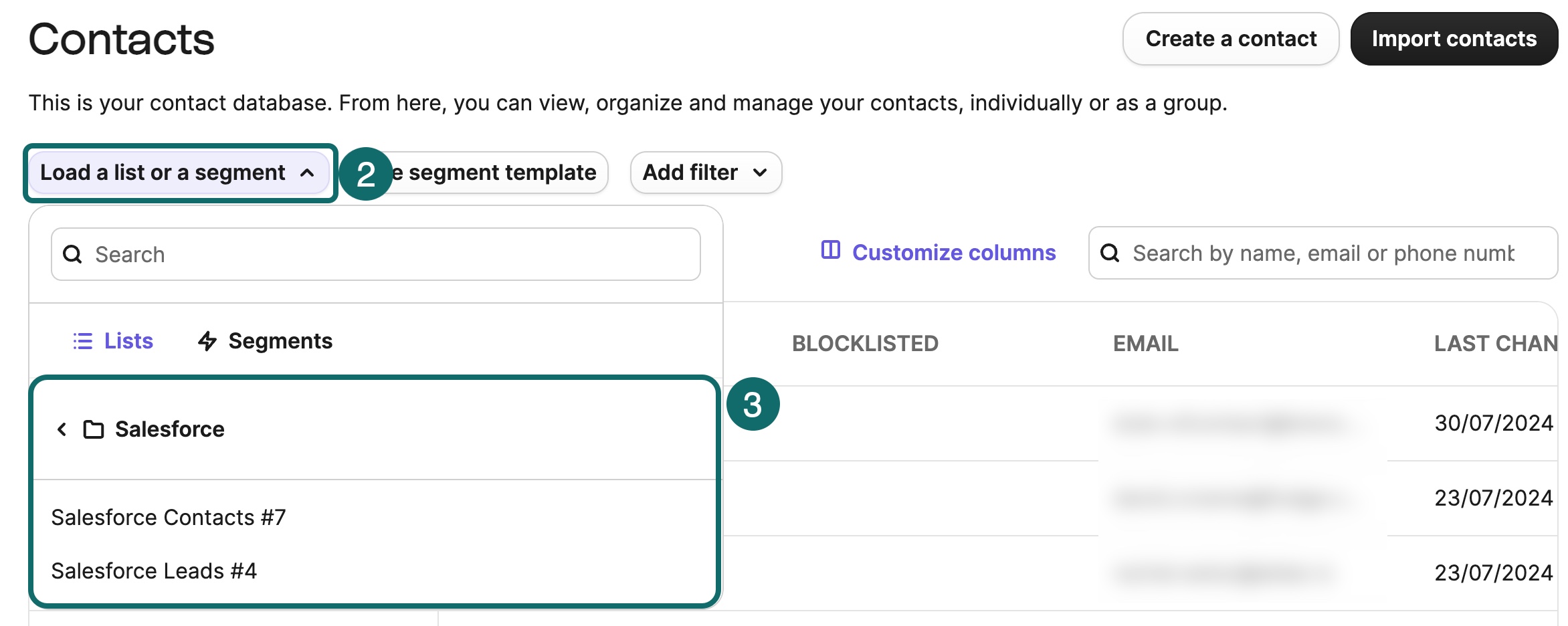
Task: Click the Segments lightning bolt icon
Action: pos(207,341)
